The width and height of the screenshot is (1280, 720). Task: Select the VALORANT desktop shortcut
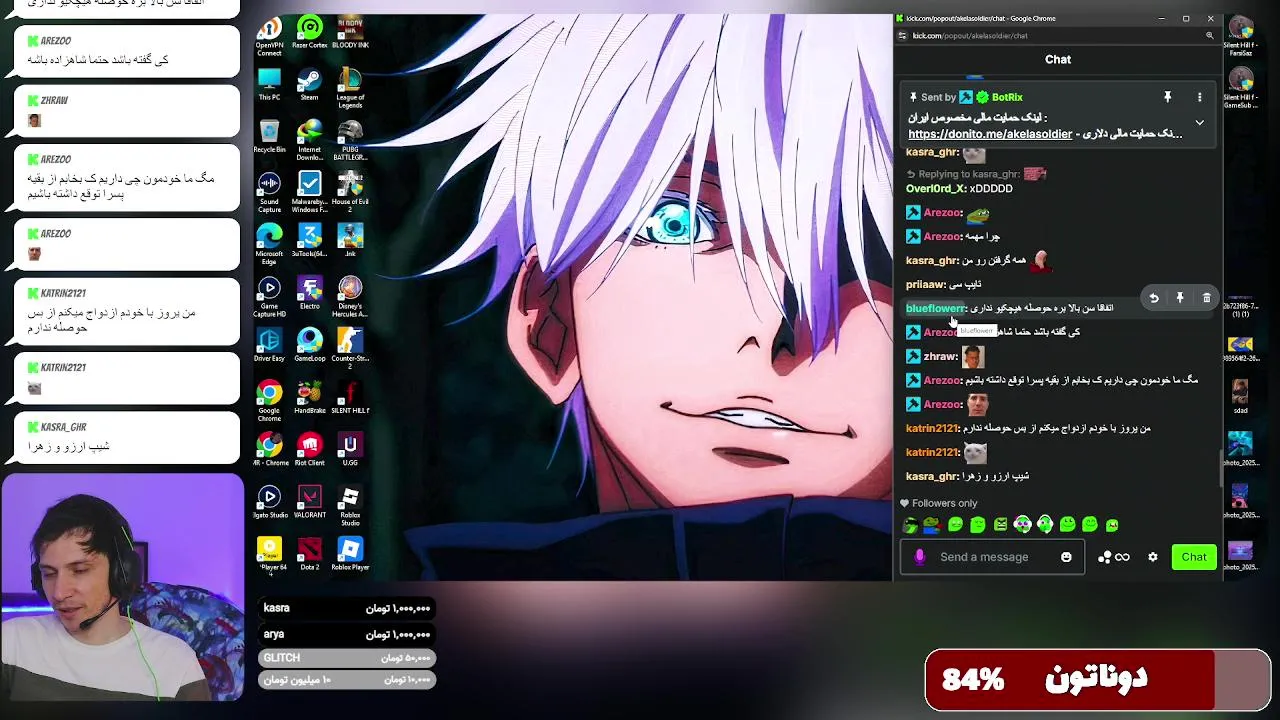click(310, 501)
